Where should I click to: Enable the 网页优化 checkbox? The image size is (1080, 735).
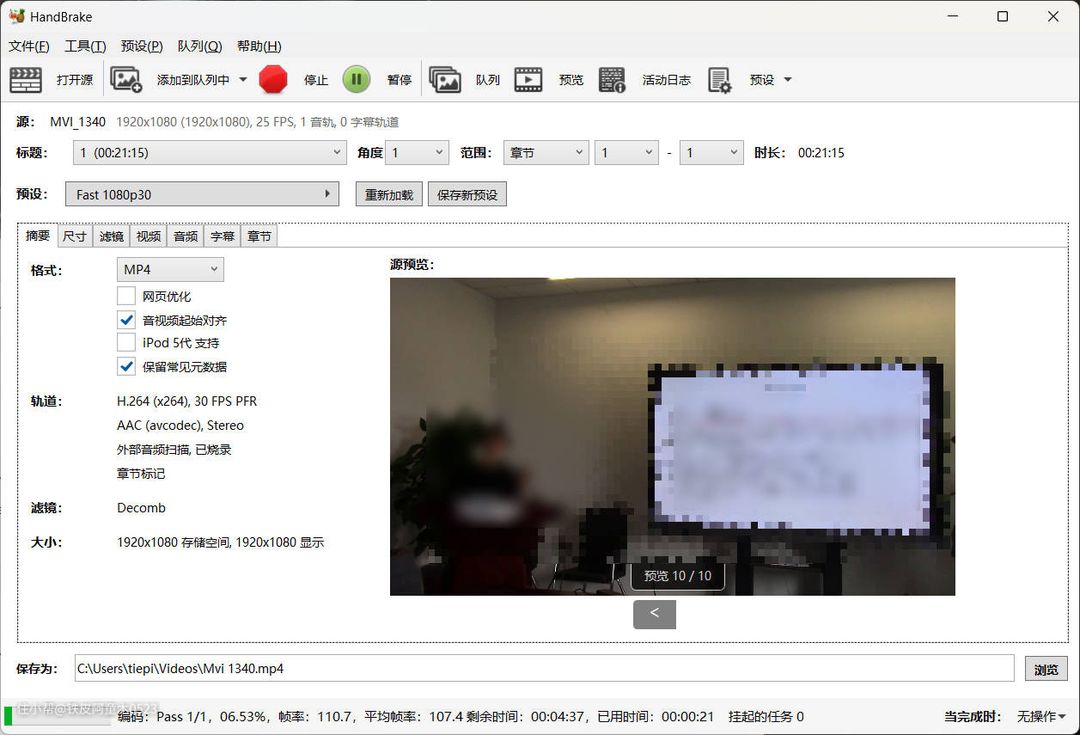[126, 296]
